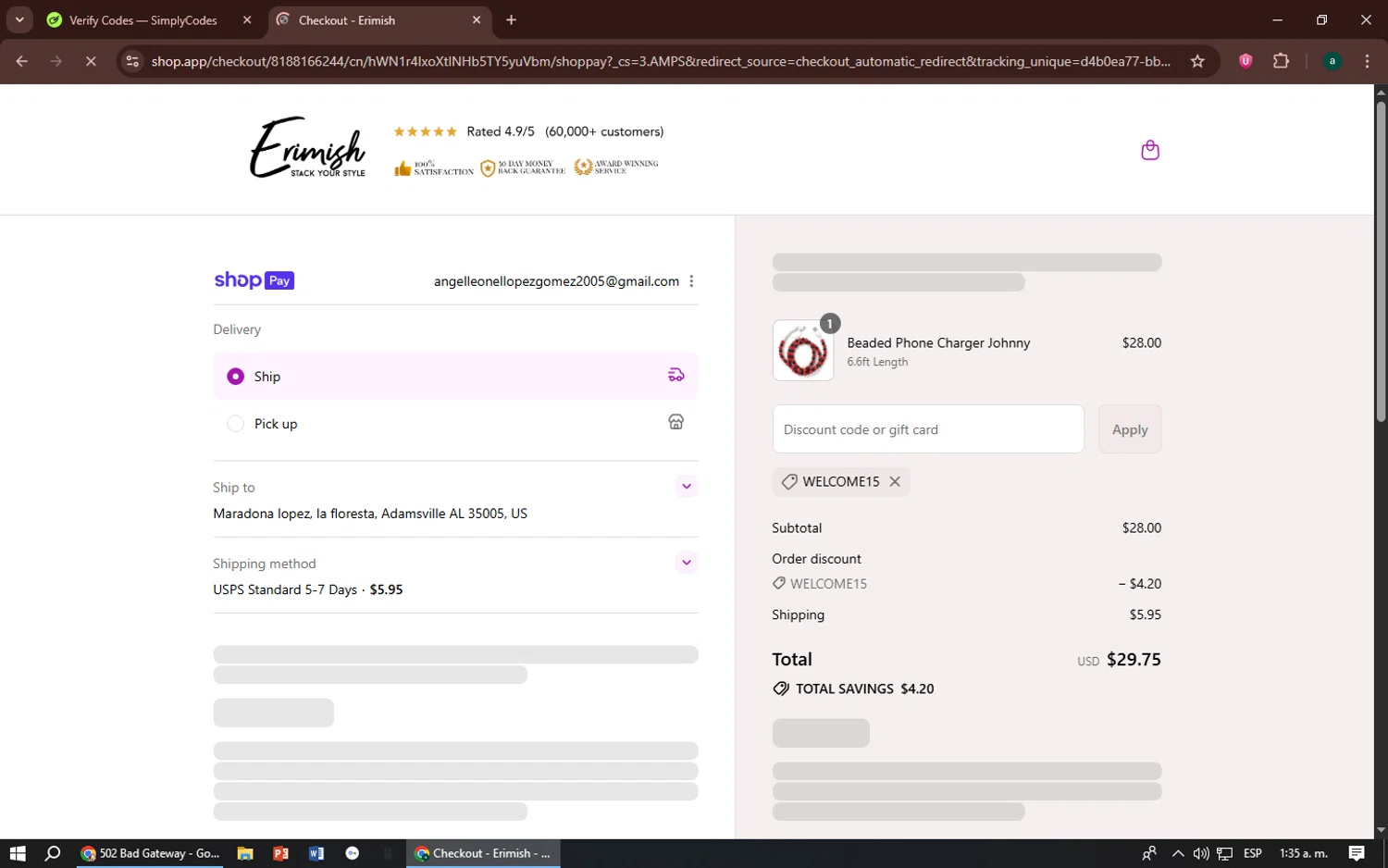Open Word from the taskbar
This screenshot has height=868, width=1388.
pos(316,853)
